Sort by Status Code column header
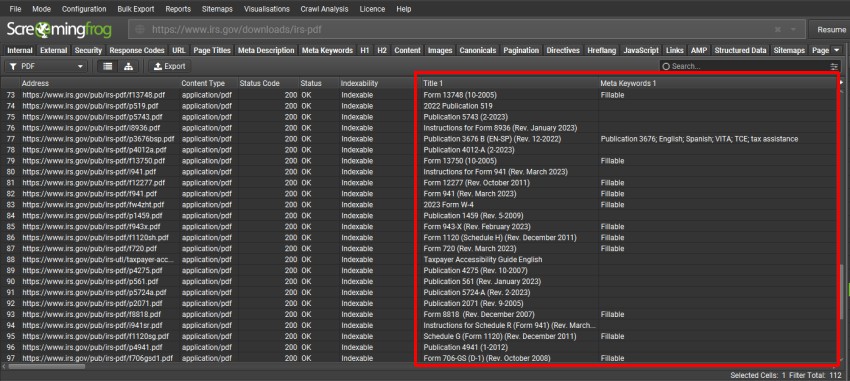This screenshot has height=381, width=850. (x=268, y=83)
